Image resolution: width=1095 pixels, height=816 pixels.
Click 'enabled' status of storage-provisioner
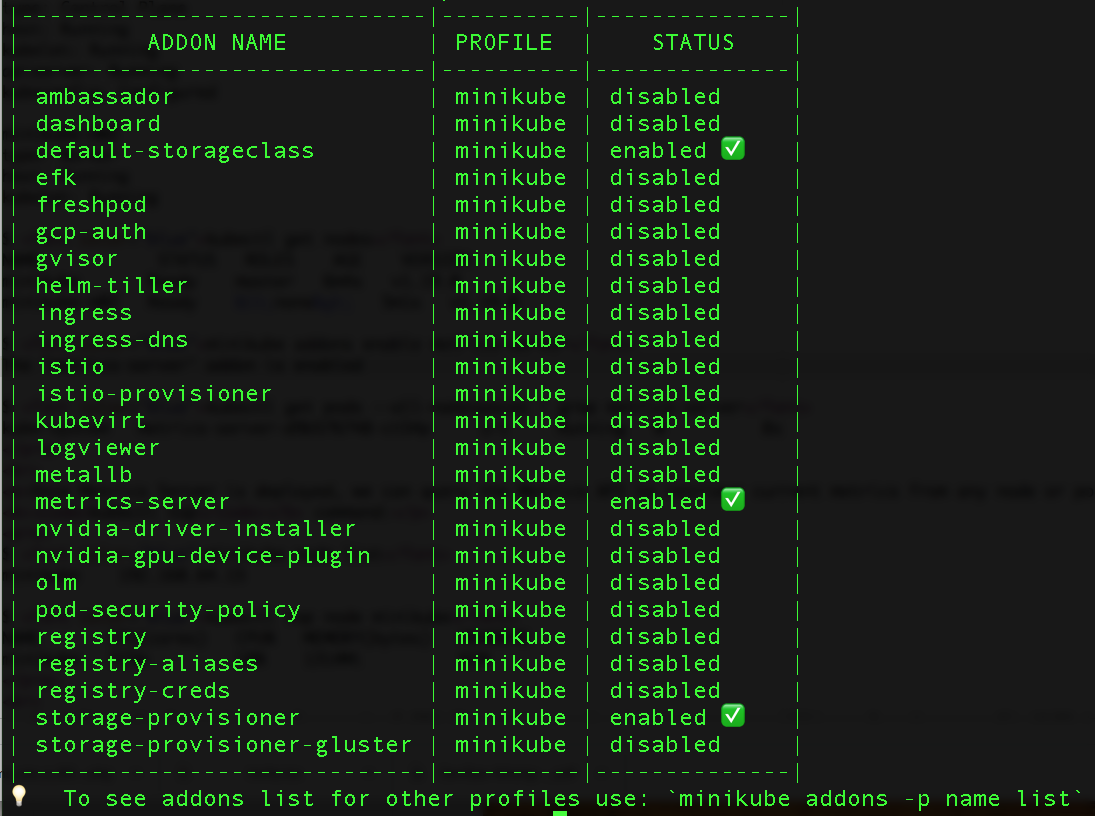[x=658, y=718]
